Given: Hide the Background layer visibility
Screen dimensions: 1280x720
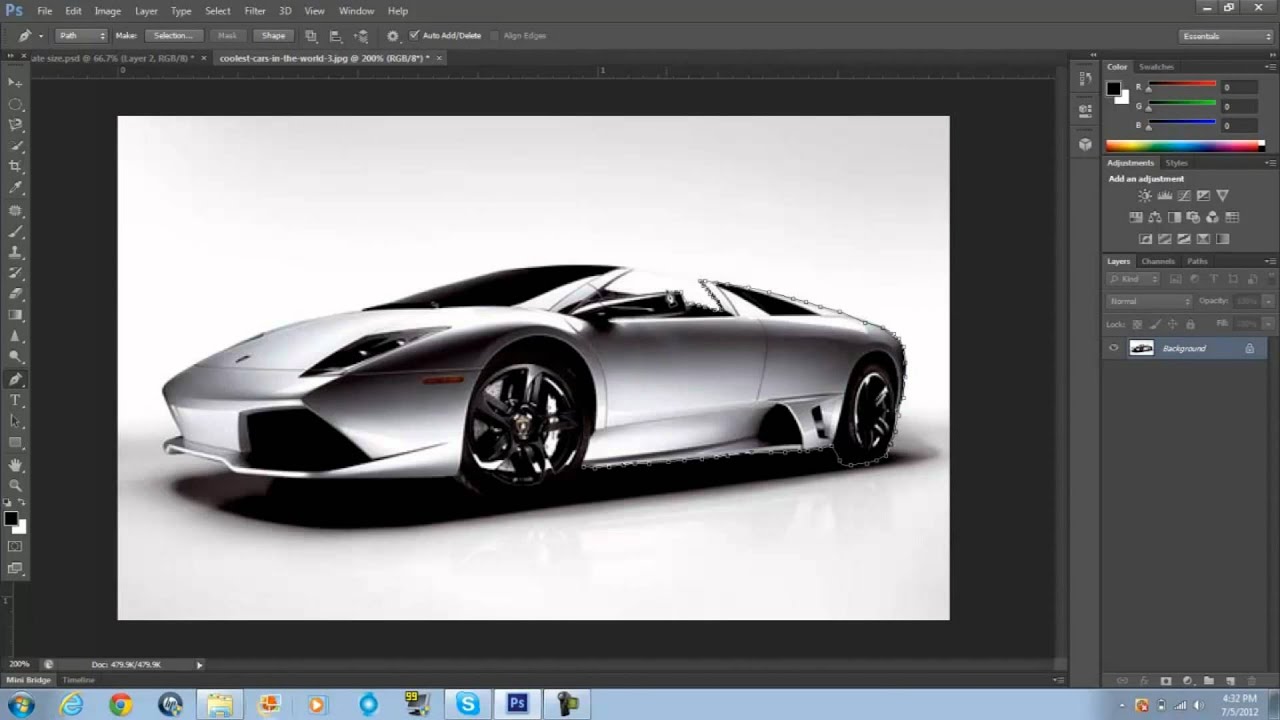Looking at the screenshot, I should (x=1114, y=348).
